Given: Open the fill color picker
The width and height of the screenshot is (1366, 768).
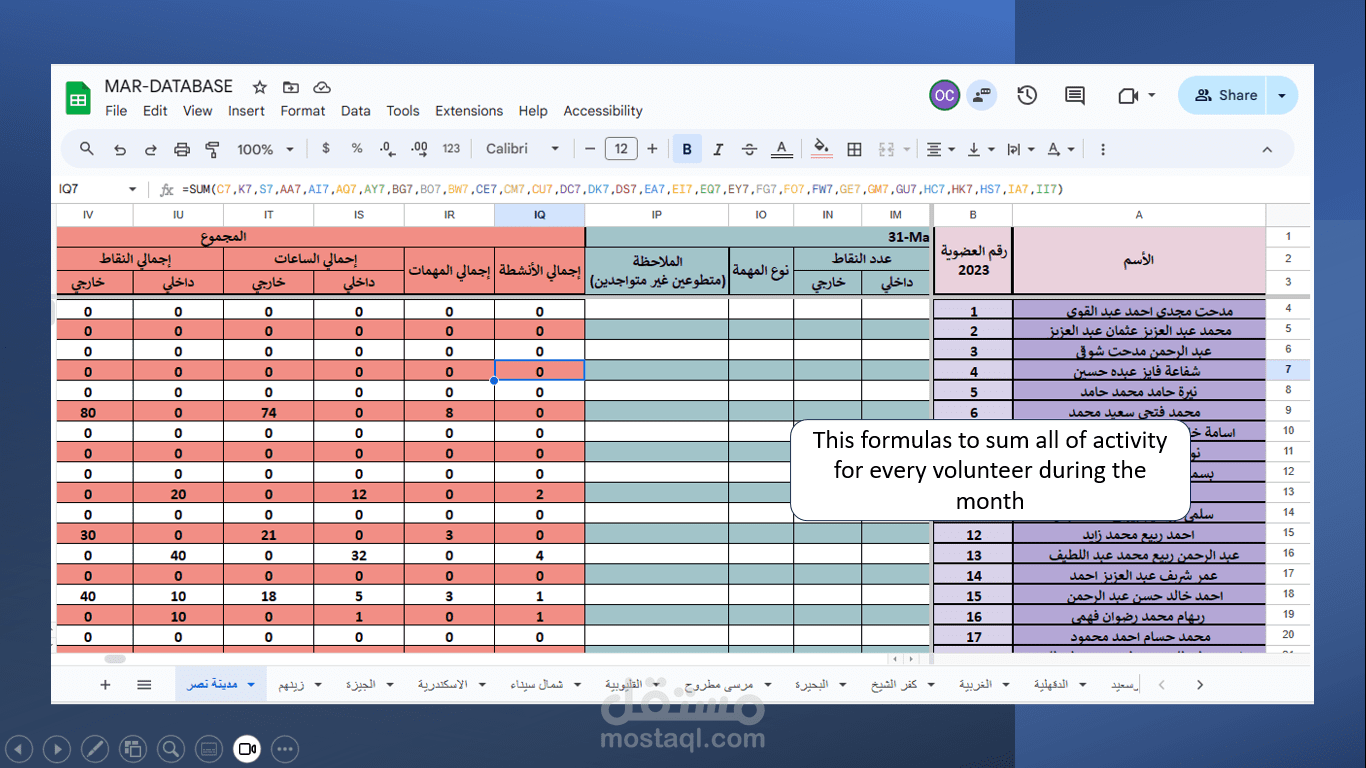Looking at the screenshot, I should (x=822, y=149).
